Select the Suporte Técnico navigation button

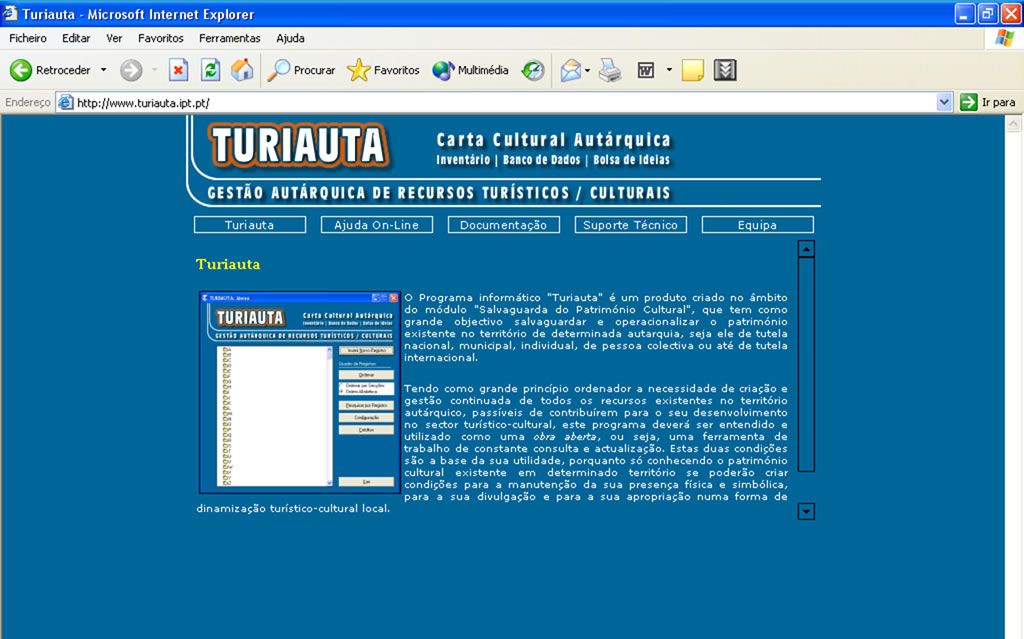click(630, 225)
